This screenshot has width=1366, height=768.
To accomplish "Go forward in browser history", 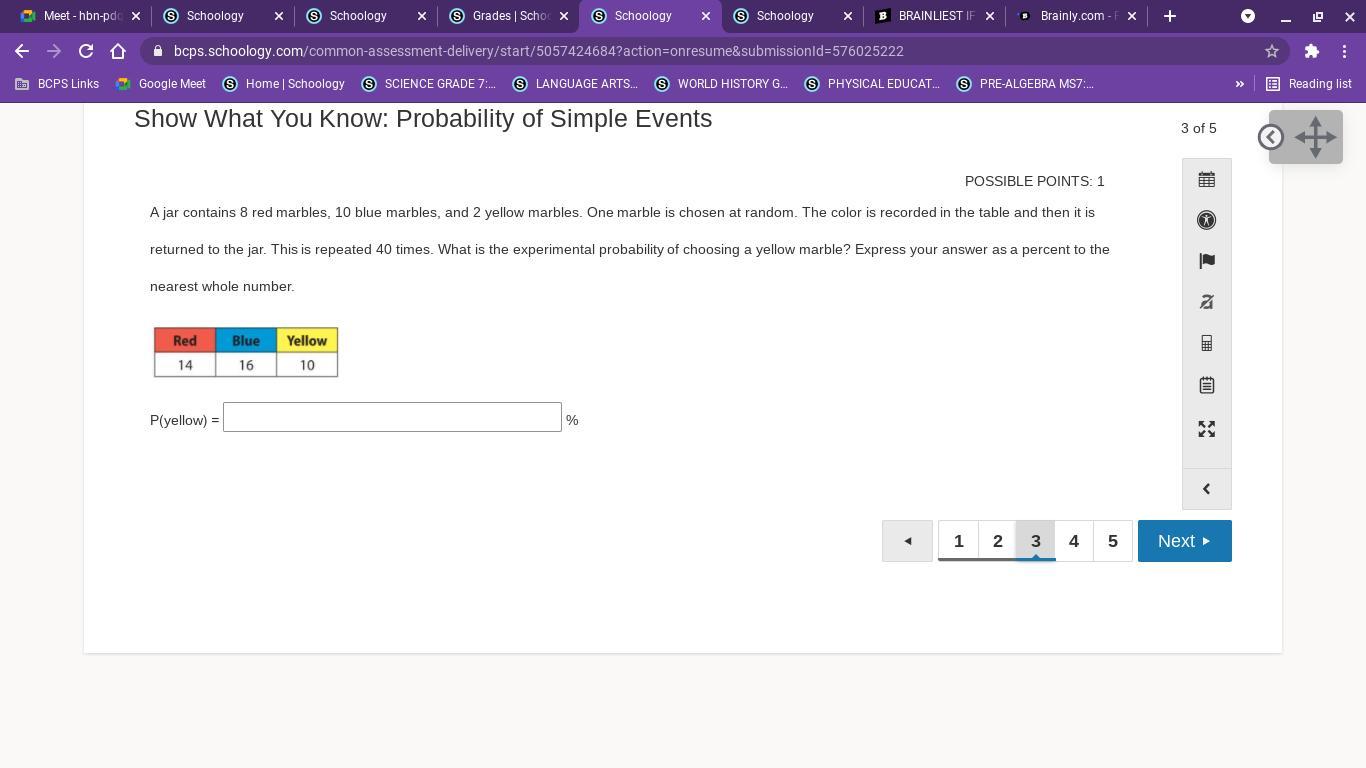I will tap(54, 51).
